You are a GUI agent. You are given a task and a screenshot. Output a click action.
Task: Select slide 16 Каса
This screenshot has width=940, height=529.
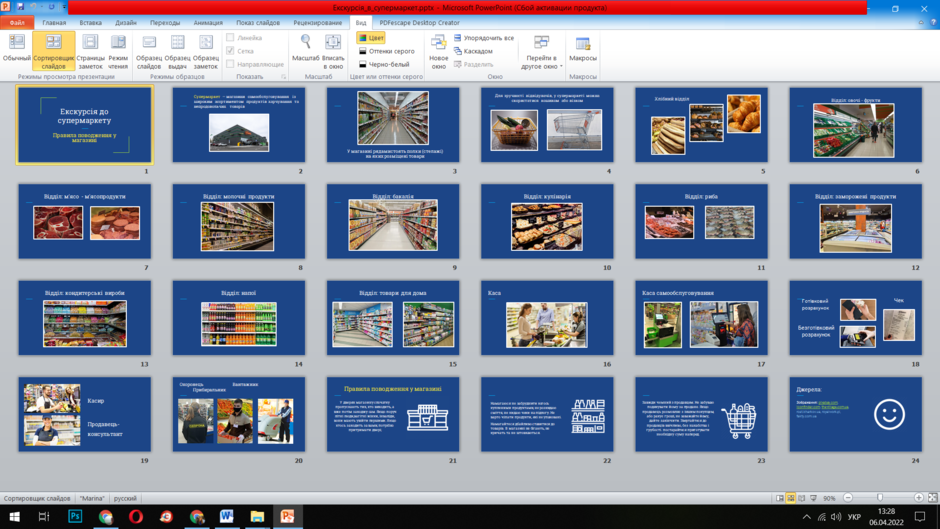tap(547, 318)
